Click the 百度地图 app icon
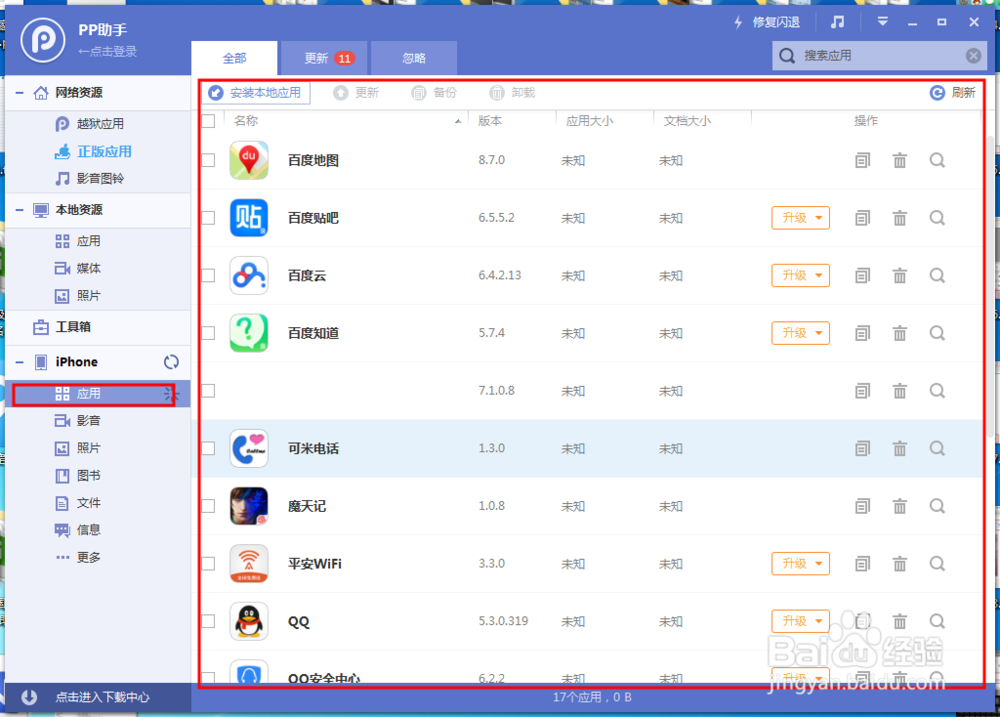 tap(249, 161)
